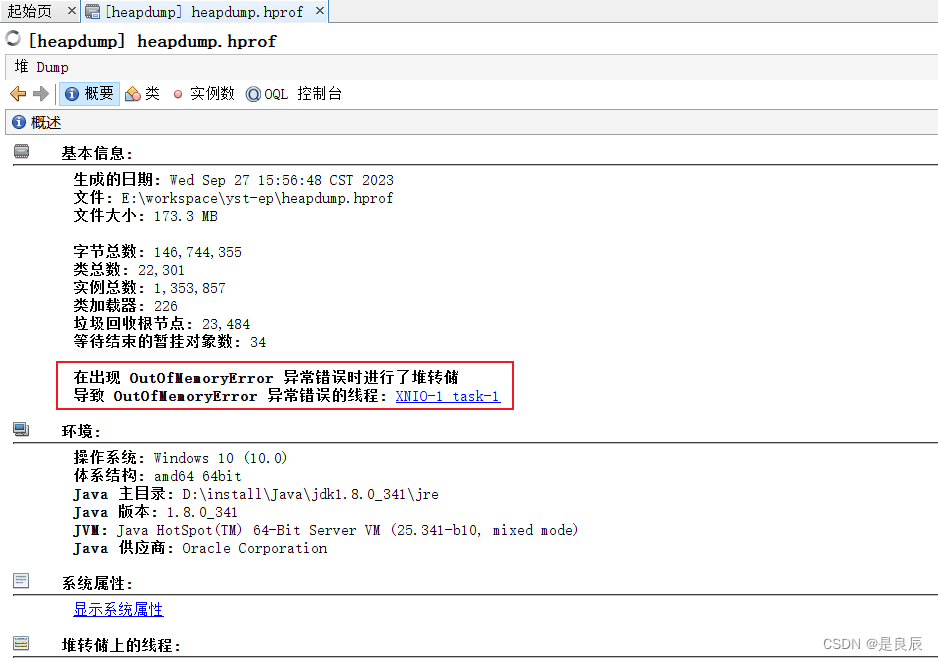Click the total bytes value 146,744,355
Screen dimensions: 938x661
[x=197, y=252]
